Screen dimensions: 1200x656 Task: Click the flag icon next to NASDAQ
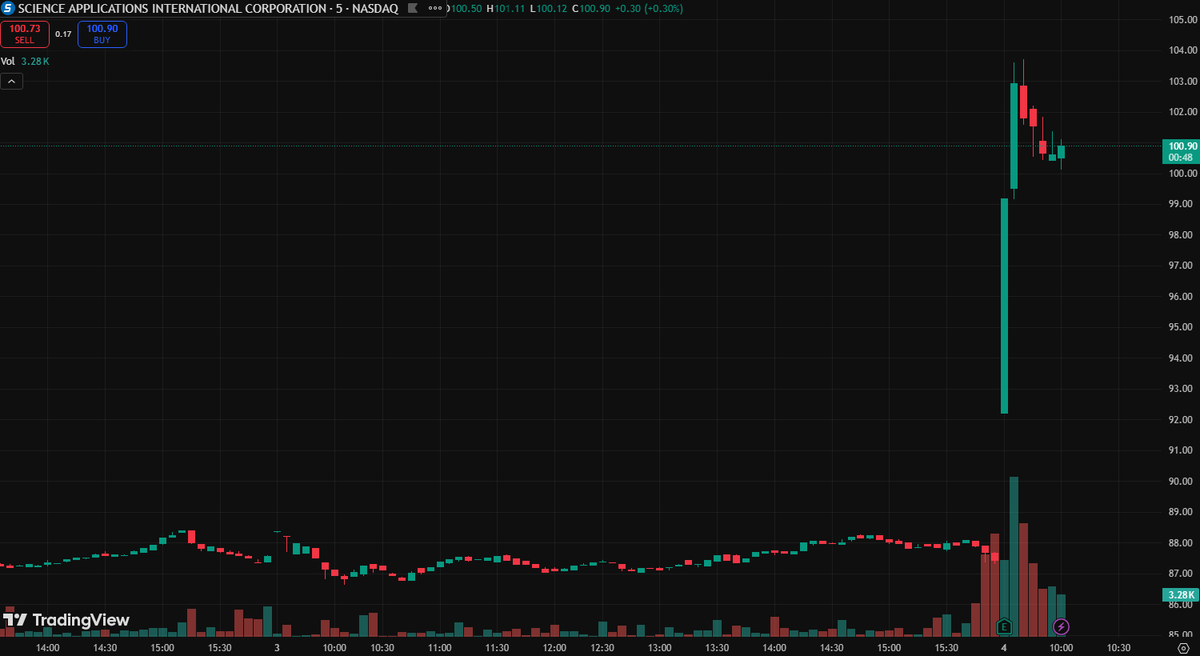[x=411, y=8]
